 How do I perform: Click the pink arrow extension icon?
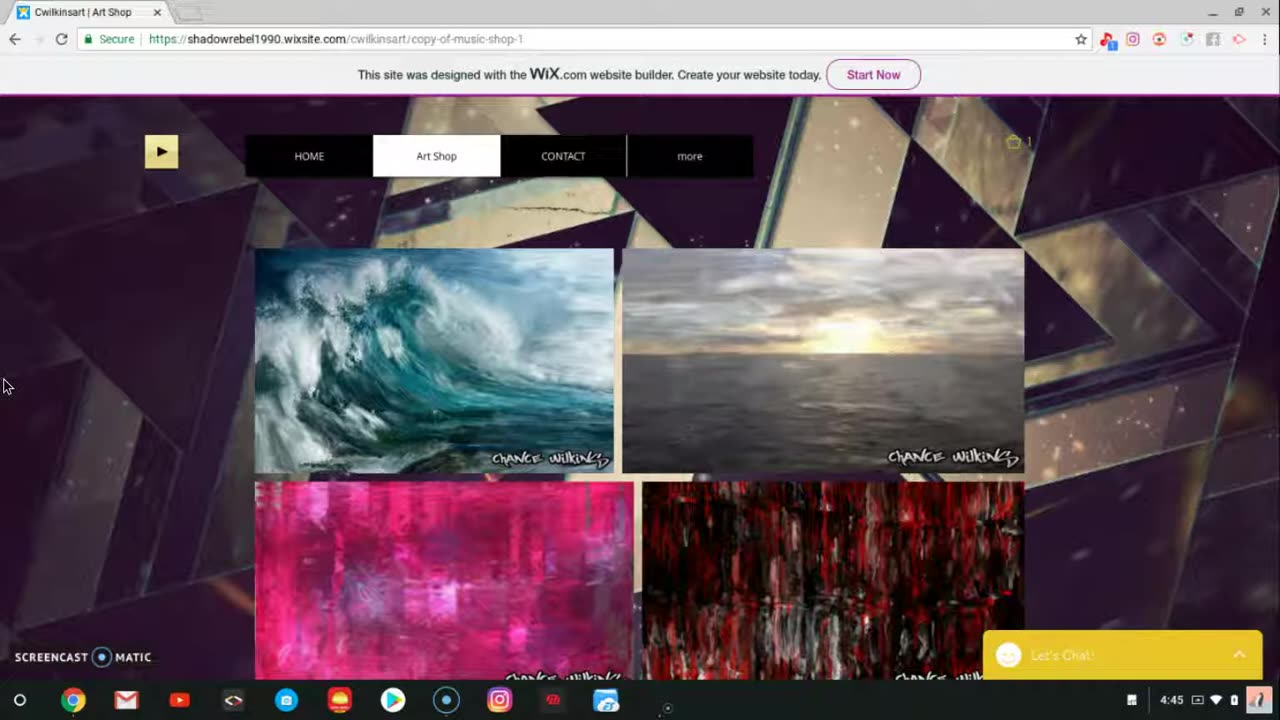(x=1239, y=39)
